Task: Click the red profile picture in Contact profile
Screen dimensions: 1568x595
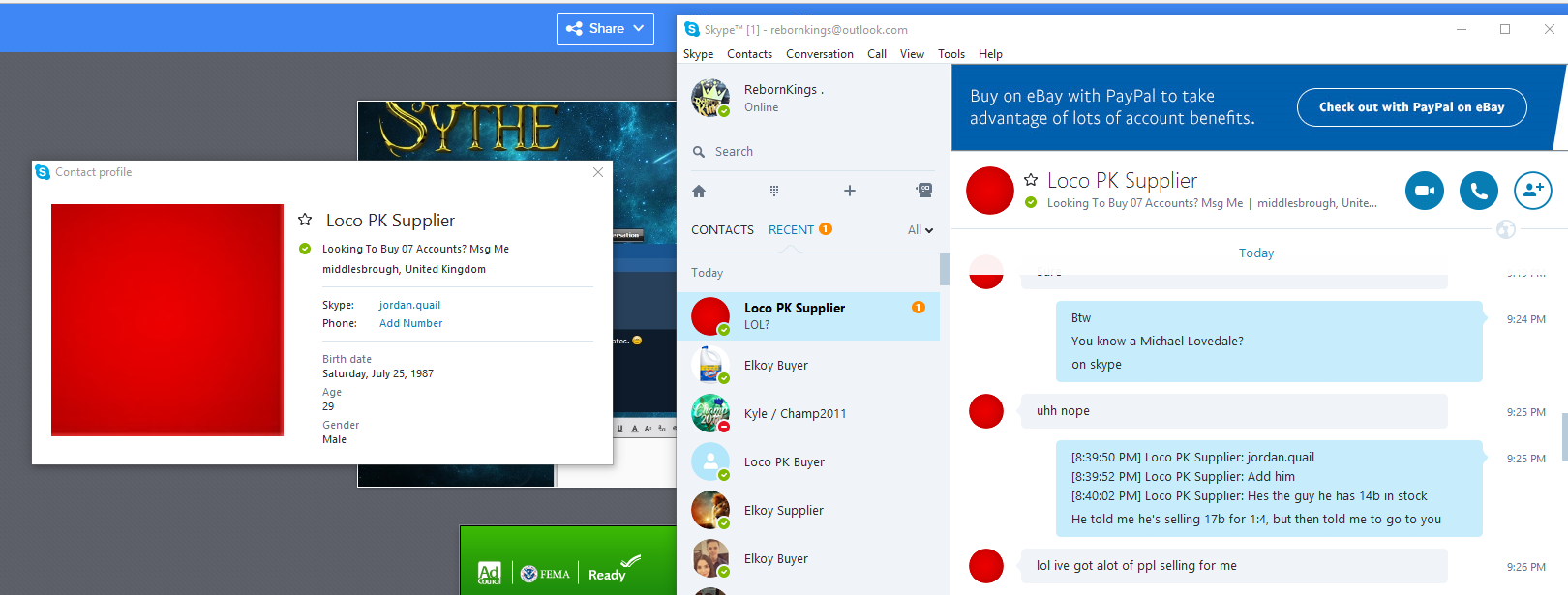Action: [x=167, y=320]
